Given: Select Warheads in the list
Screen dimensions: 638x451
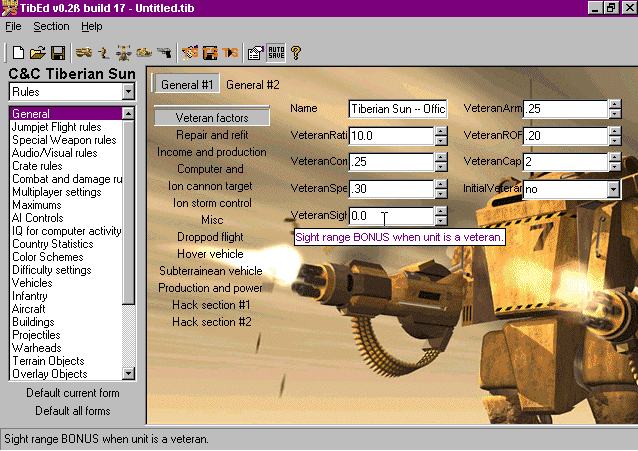Looking at the screenshot, I should 66,348.
